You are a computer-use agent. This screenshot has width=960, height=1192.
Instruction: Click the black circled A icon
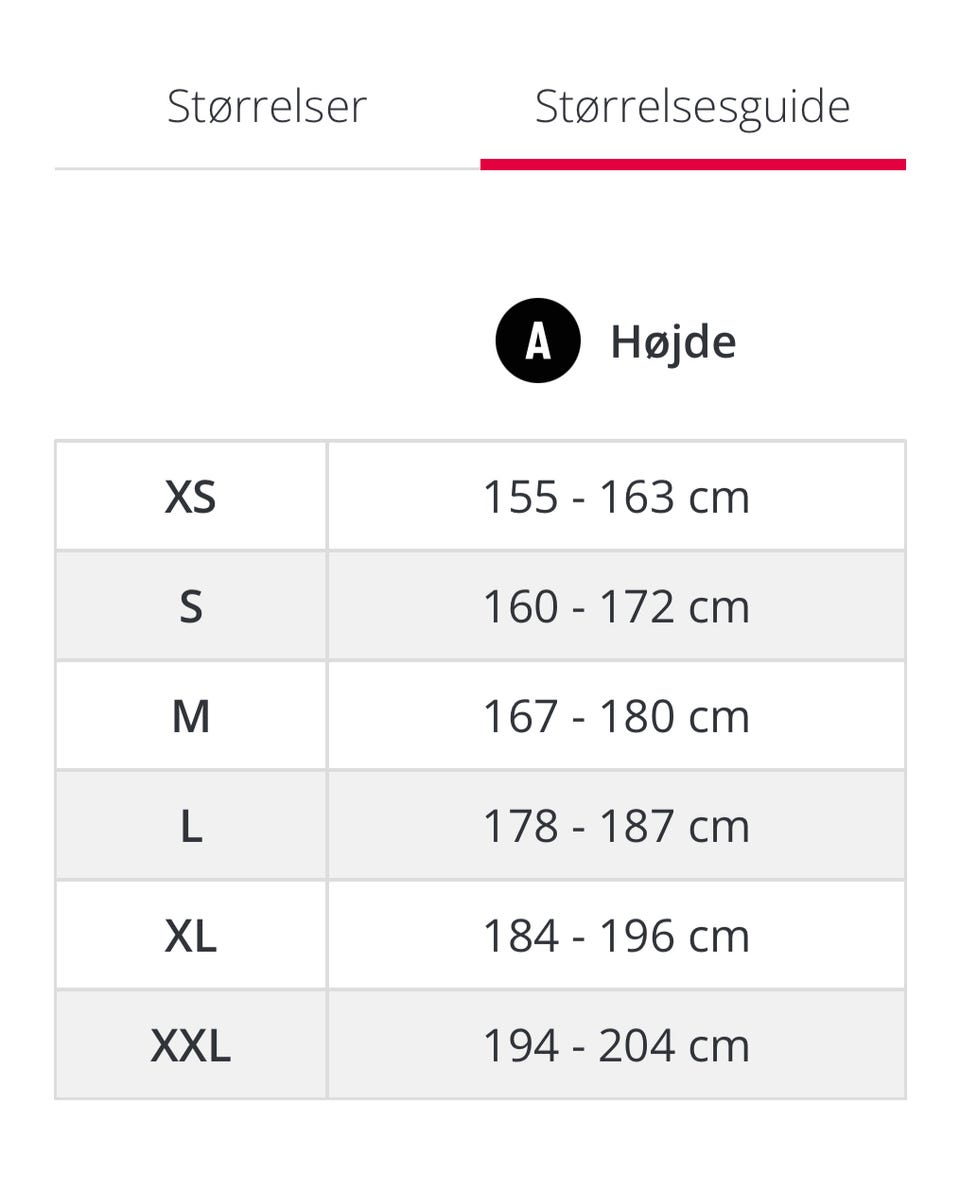click(538, 341)
